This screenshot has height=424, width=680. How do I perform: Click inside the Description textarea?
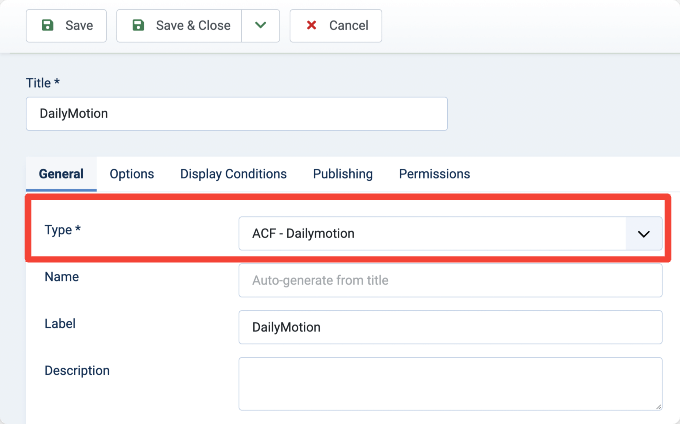(450, 384)
